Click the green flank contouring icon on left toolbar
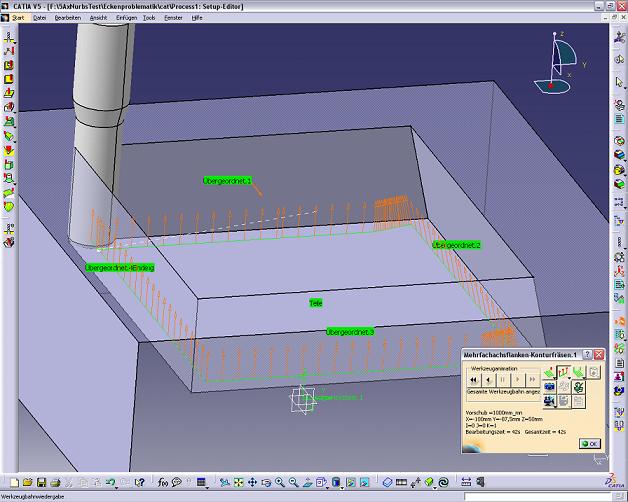Viewport: 628px width, 502px height. (9, 193)
